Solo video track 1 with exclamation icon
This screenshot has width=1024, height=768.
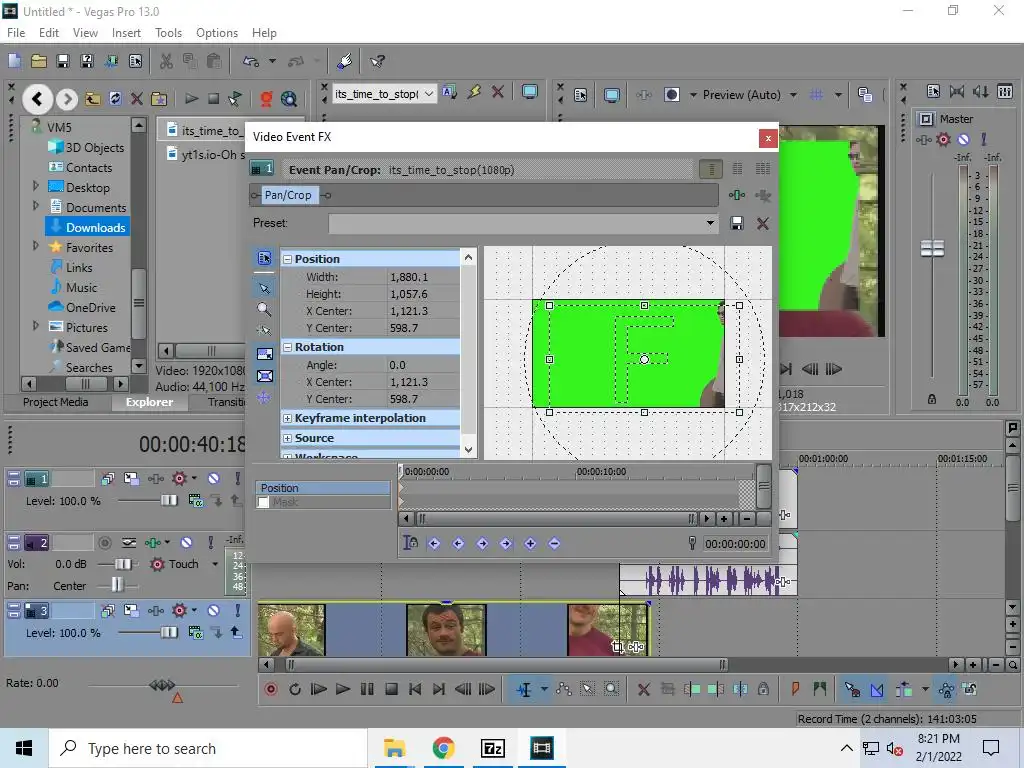[x=238, y=479]
